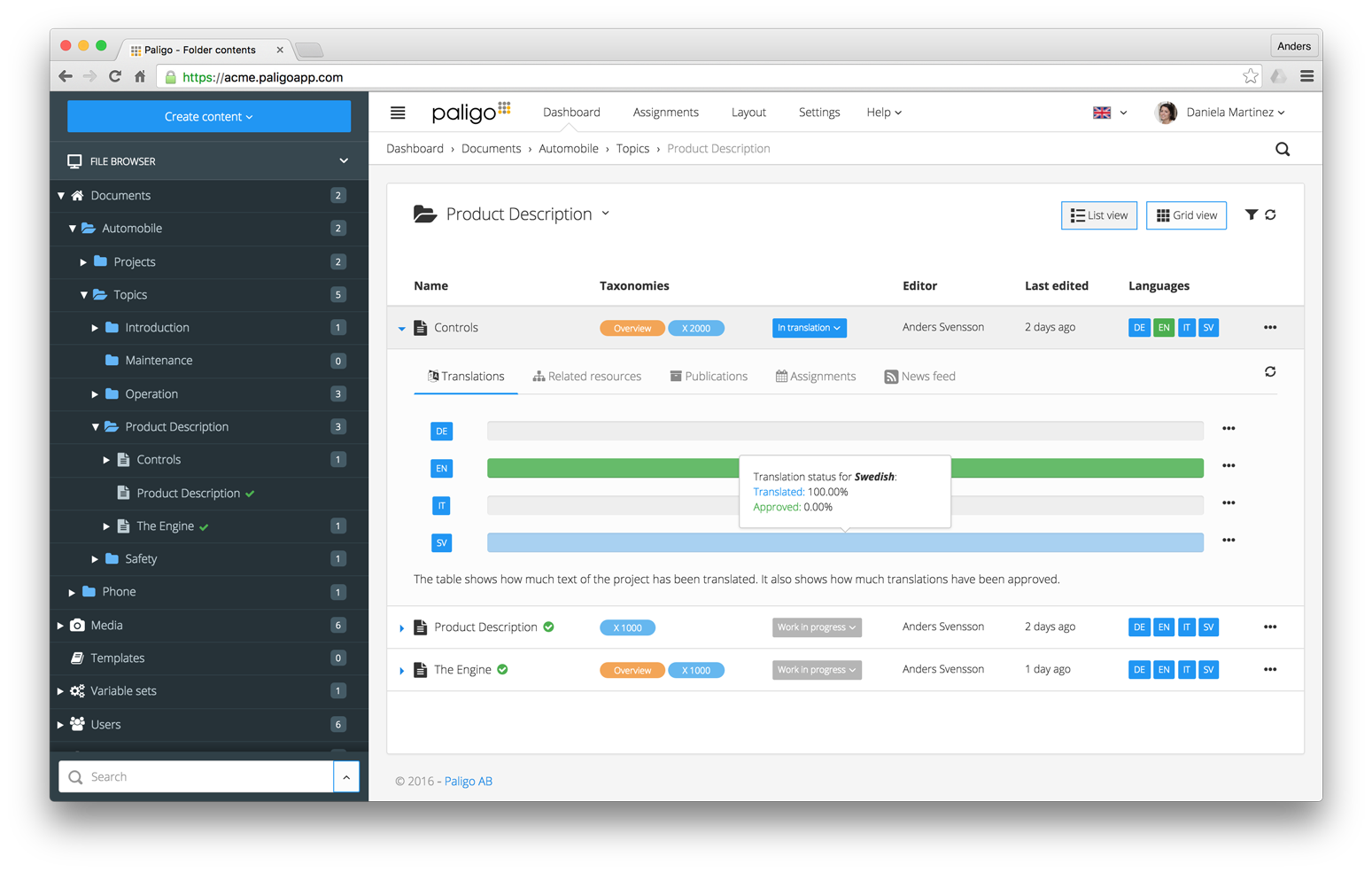The image size is (1372, 872).
Task: Click the green English progress bar
Action: click(845, 468)
